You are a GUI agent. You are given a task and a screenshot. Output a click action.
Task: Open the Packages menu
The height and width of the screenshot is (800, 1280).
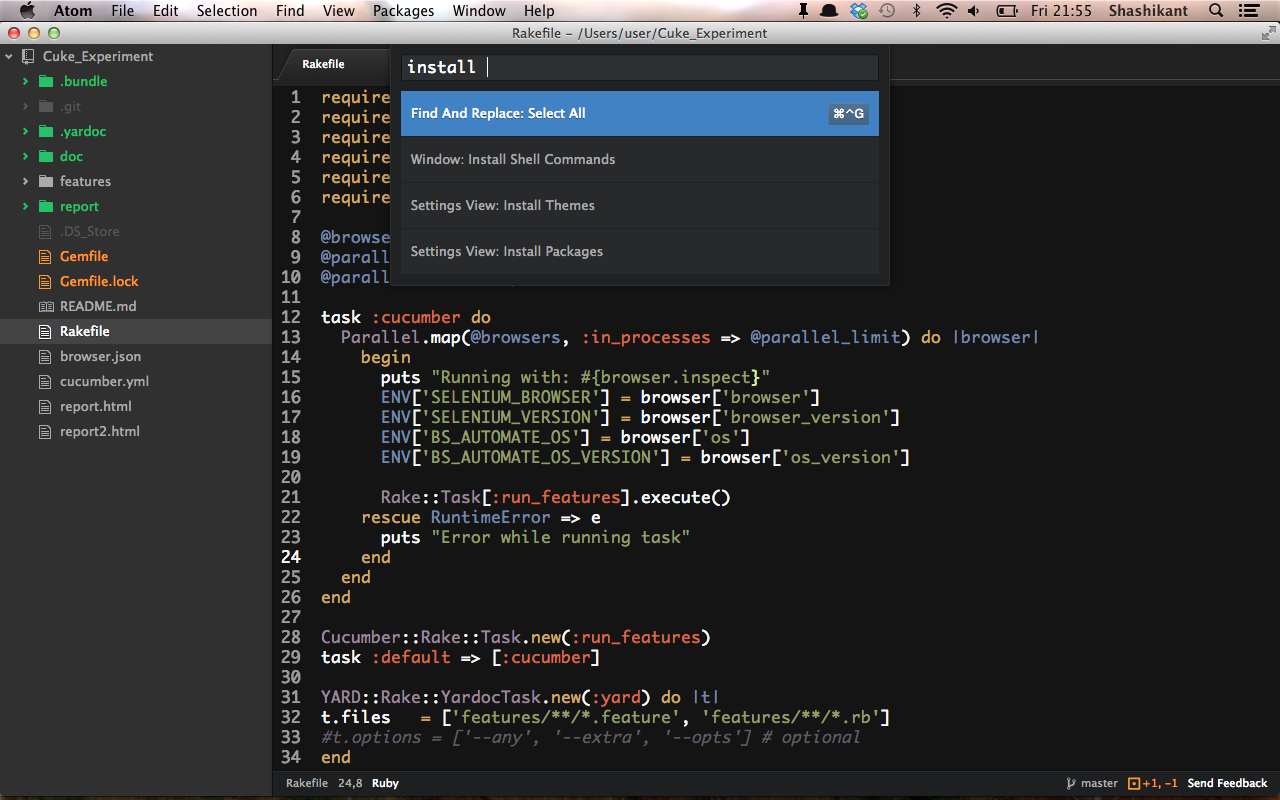click(x=404, y=11)
